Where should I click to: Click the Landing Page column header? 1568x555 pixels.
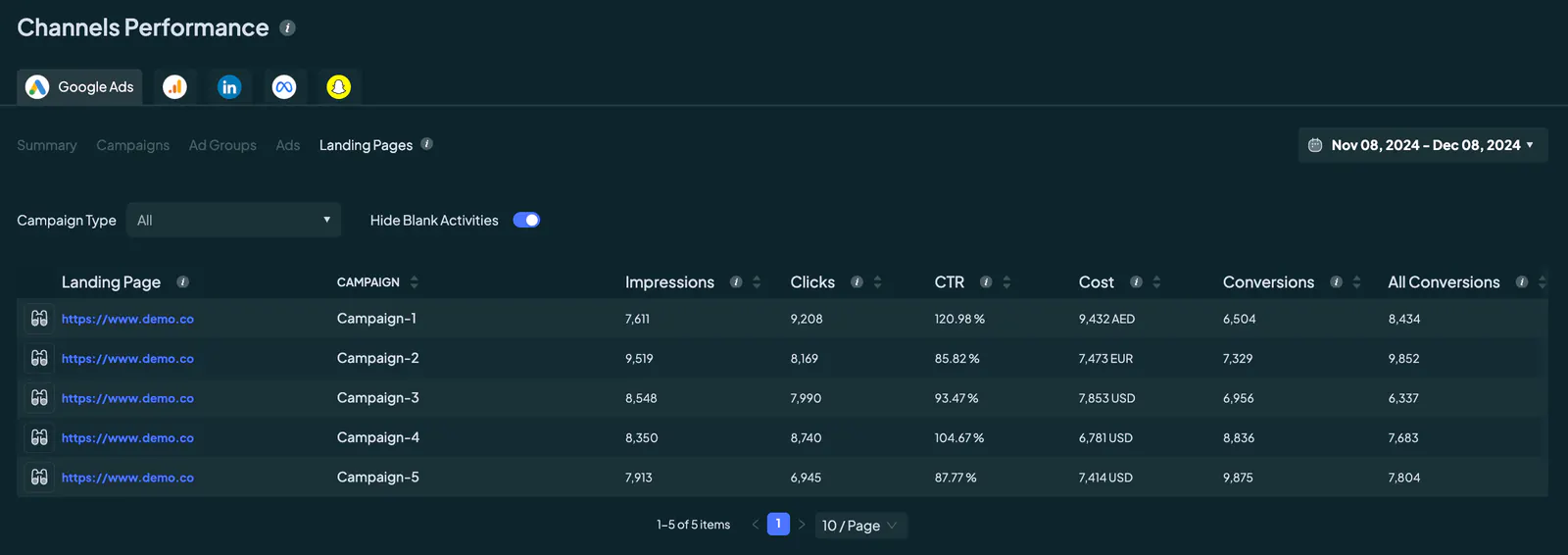111,281
